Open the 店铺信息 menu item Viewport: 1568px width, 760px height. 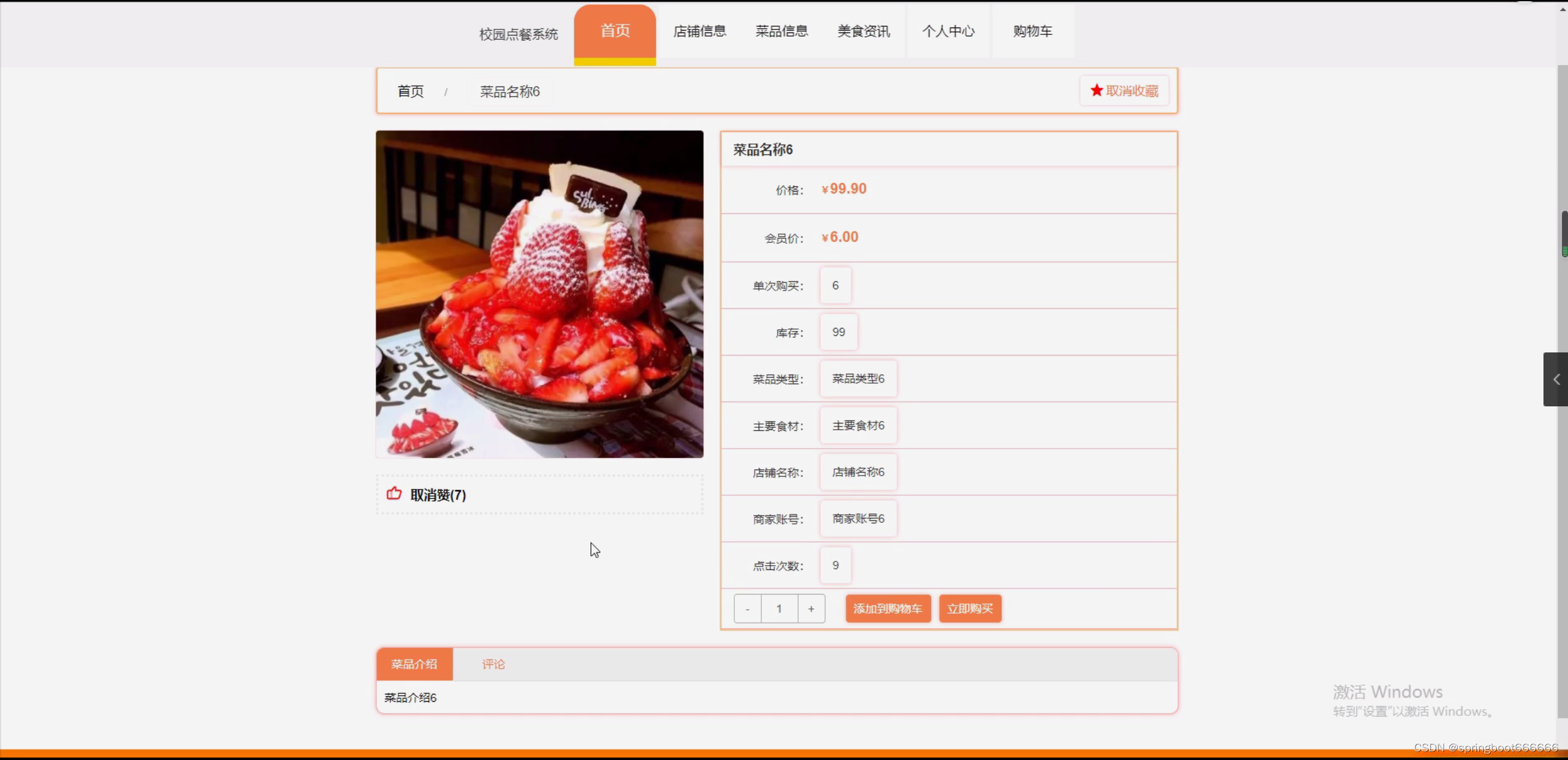point(699,31)
